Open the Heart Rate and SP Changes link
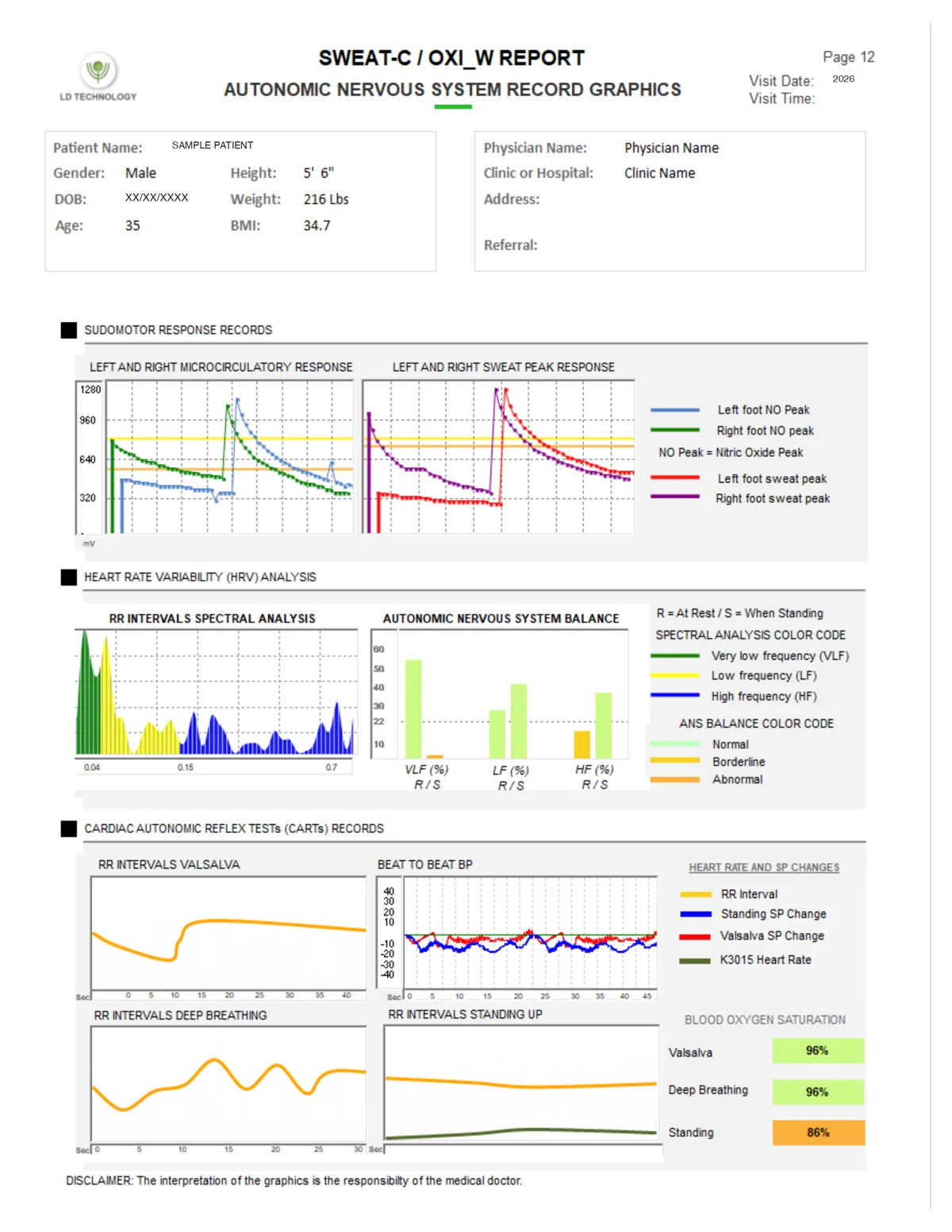The image size is (952, 1232). click(764, 868)
